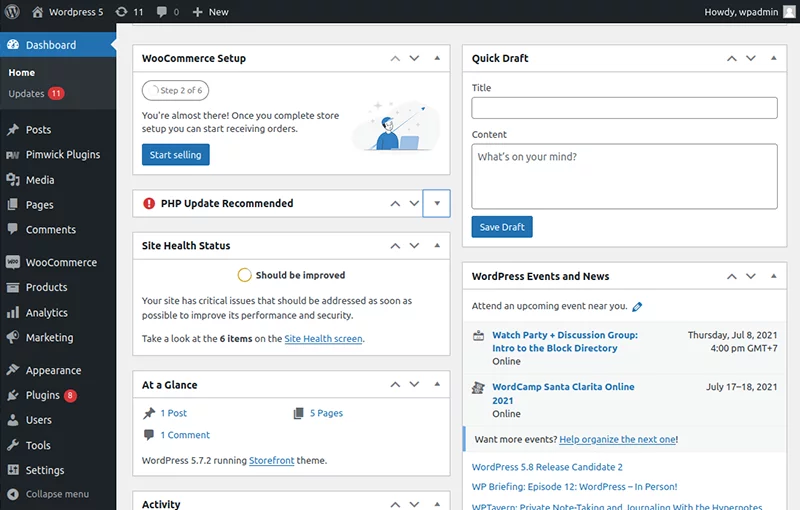Click the Start selling button
The image size is (800, 510).
click(176, 155)
